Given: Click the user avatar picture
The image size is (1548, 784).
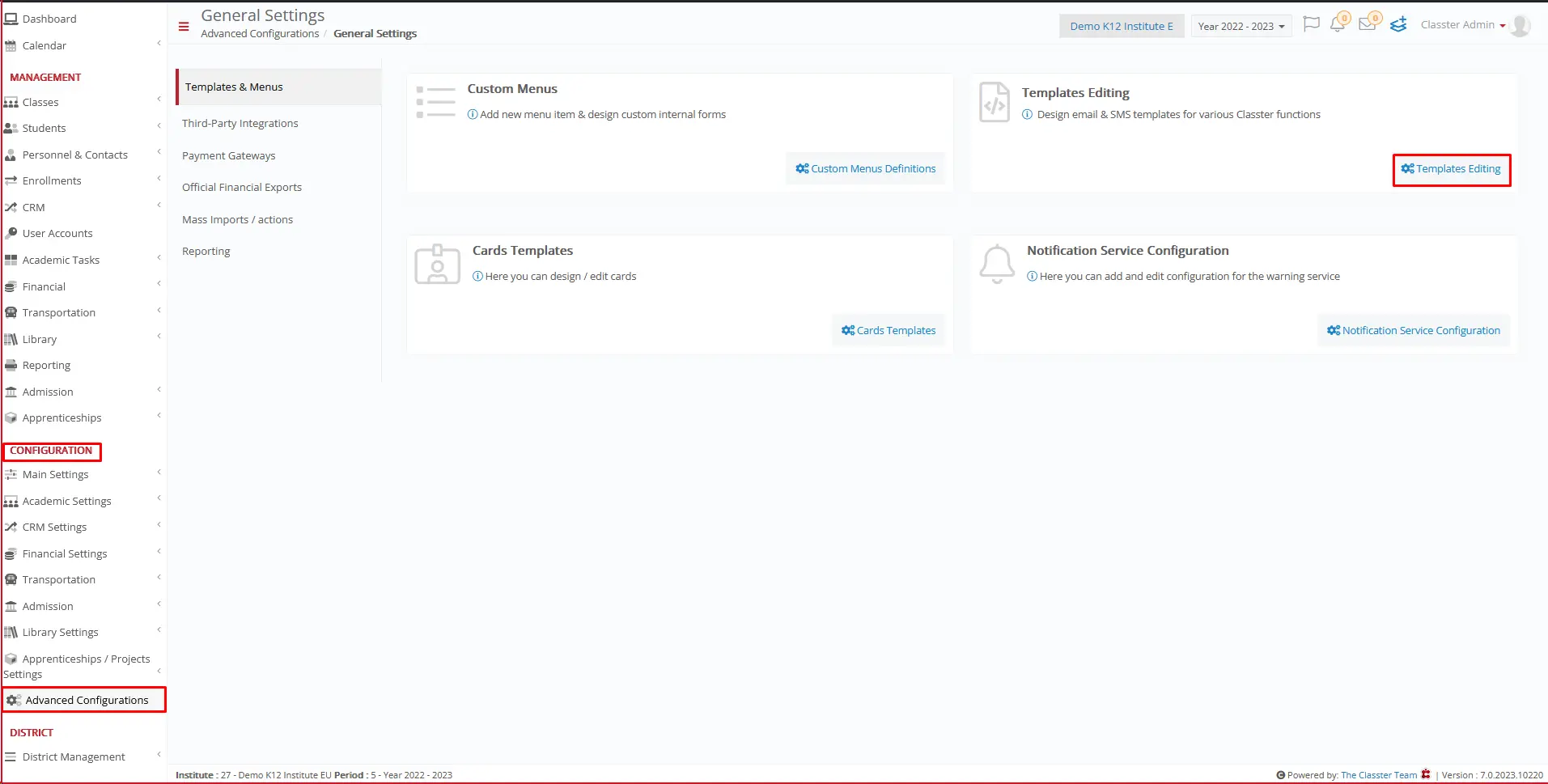Looking at the screenshot, I should pos(1520,26).
